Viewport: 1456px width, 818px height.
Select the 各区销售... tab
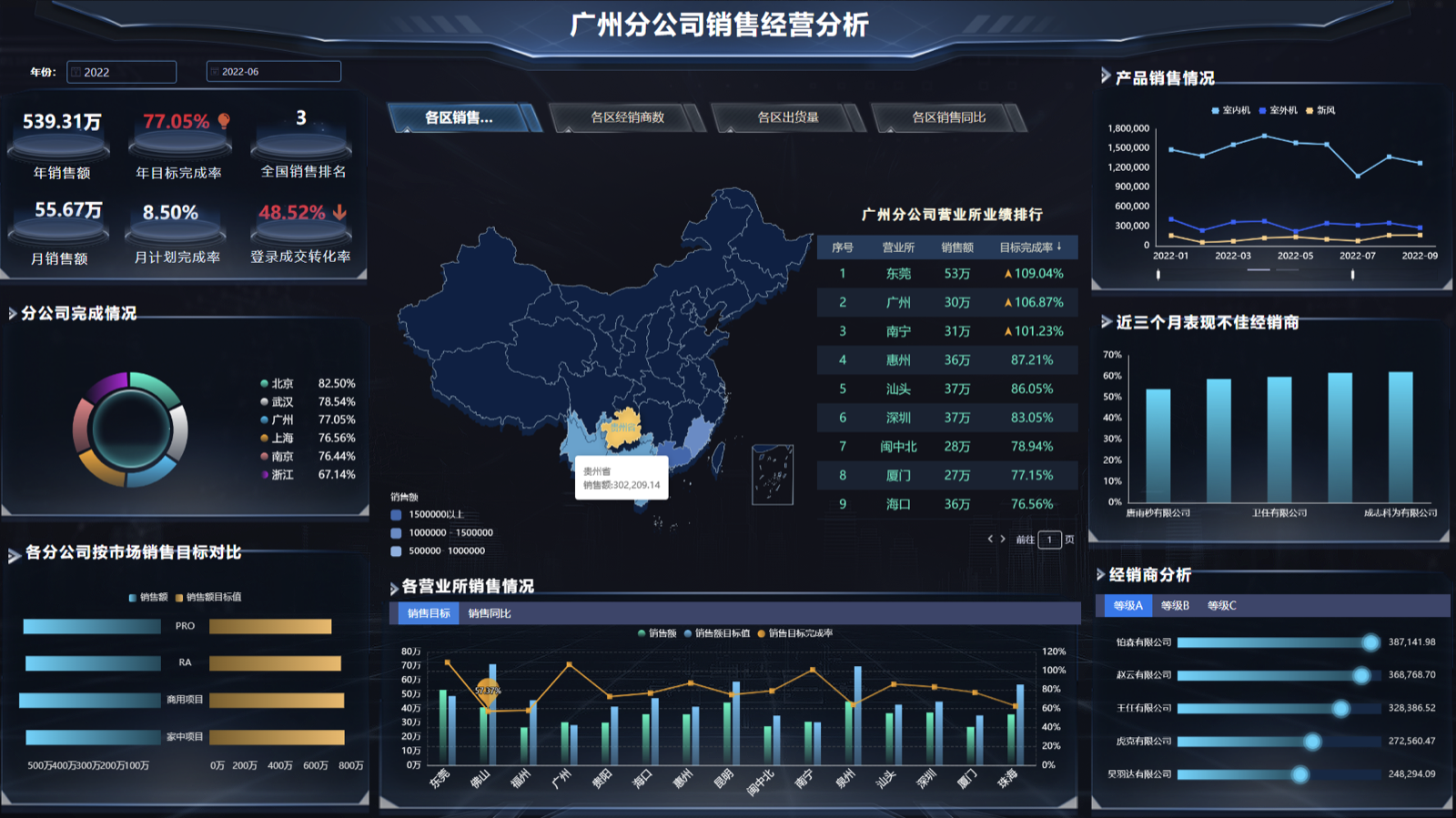(464, 117)
